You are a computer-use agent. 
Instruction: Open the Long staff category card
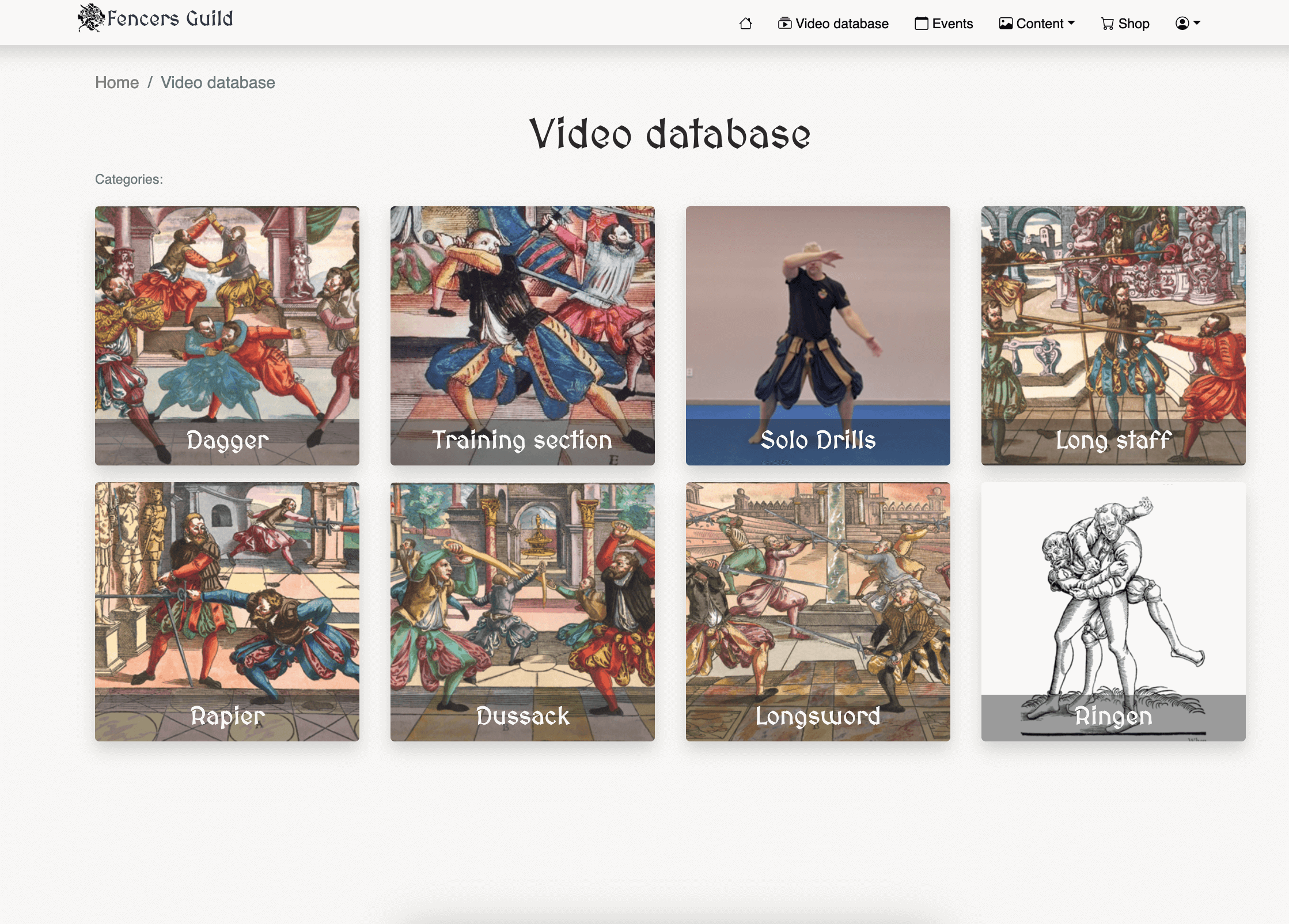(1113, 335)
